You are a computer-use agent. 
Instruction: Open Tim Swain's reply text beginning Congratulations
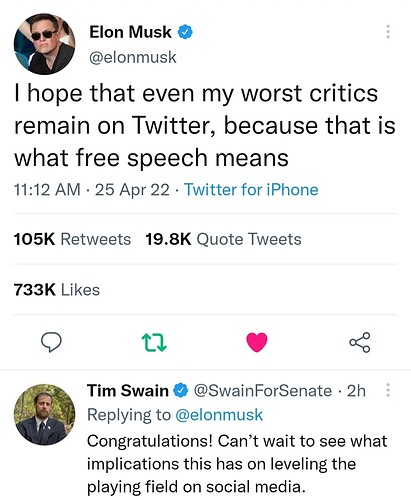click(x=237, y=464)
